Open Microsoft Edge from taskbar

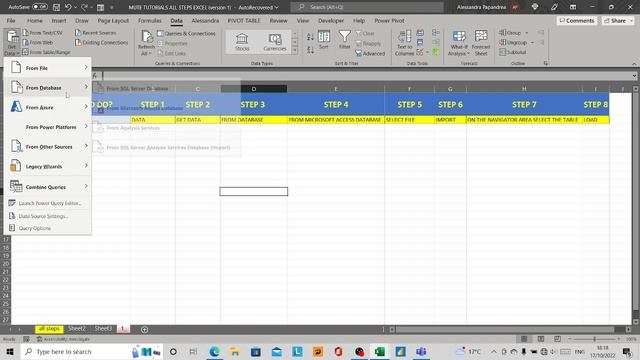point(214,351)
